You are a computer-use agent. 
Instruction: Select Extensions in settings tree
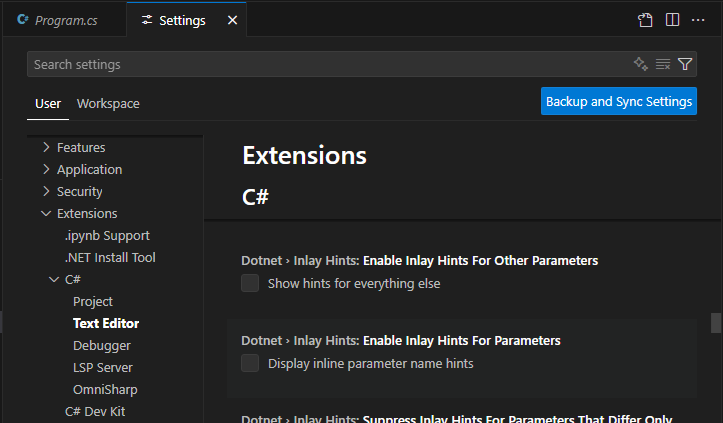(x=87, y=214)
